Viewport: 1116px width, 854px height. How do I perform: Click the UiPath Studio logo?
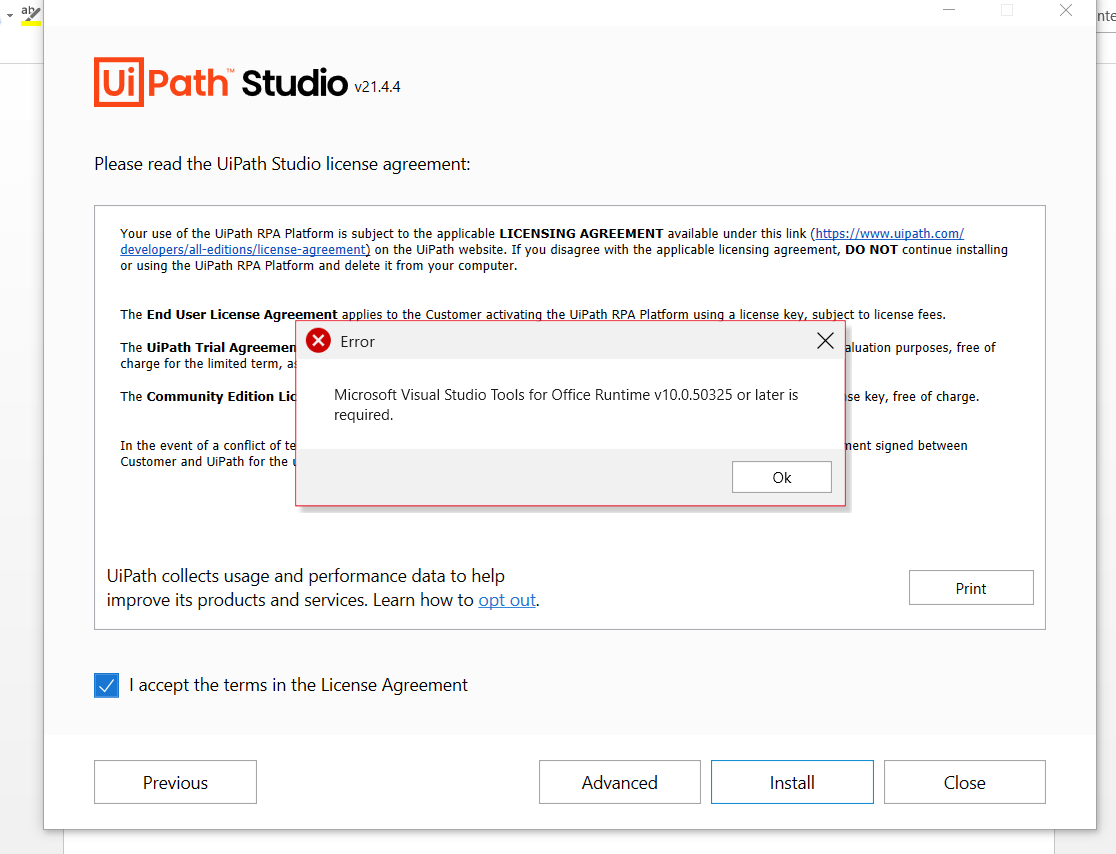tap(220, 82)
